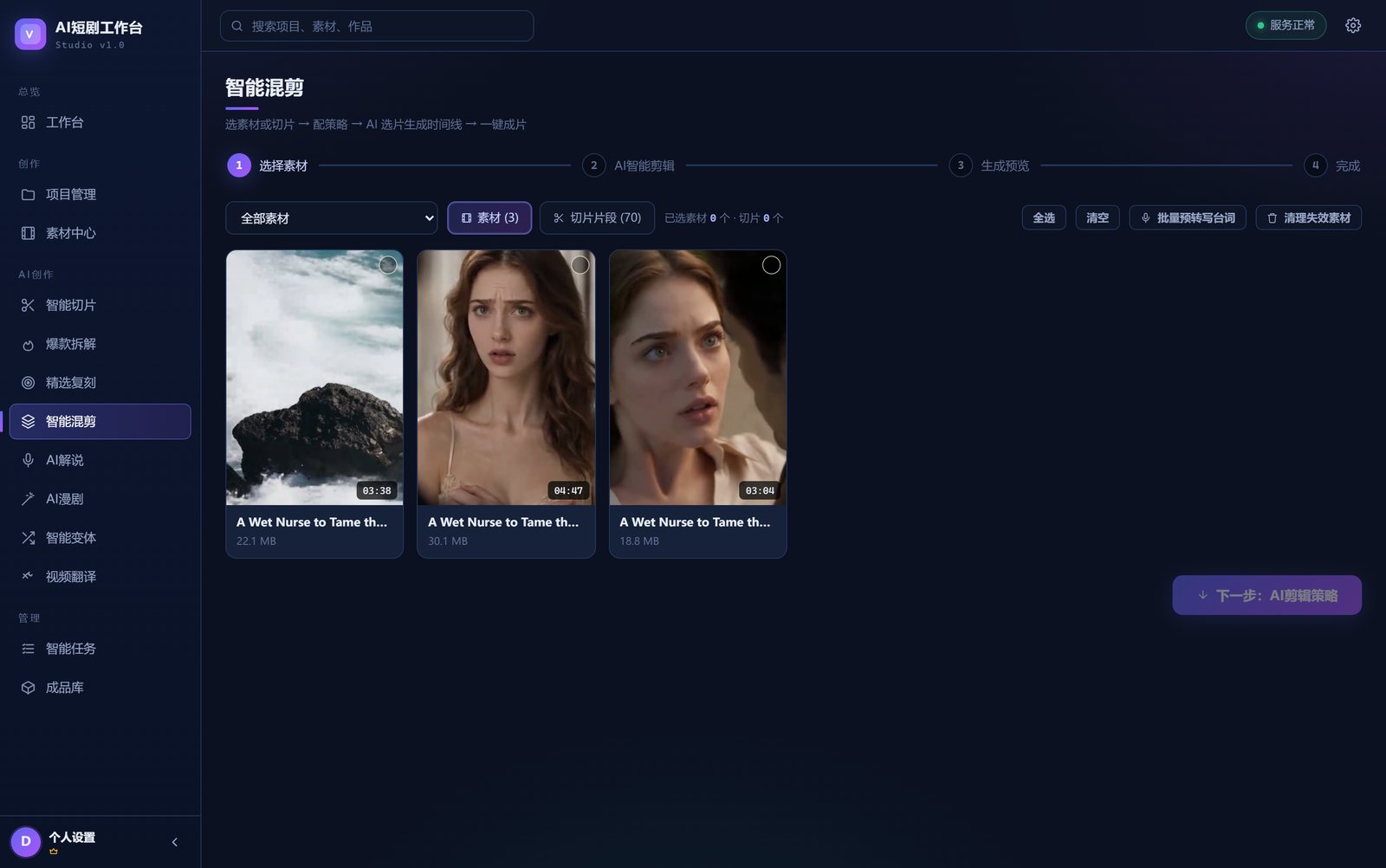The image size is (1386, 868).
Task: Click the 清理失效素材 button
Action: 1309,218
